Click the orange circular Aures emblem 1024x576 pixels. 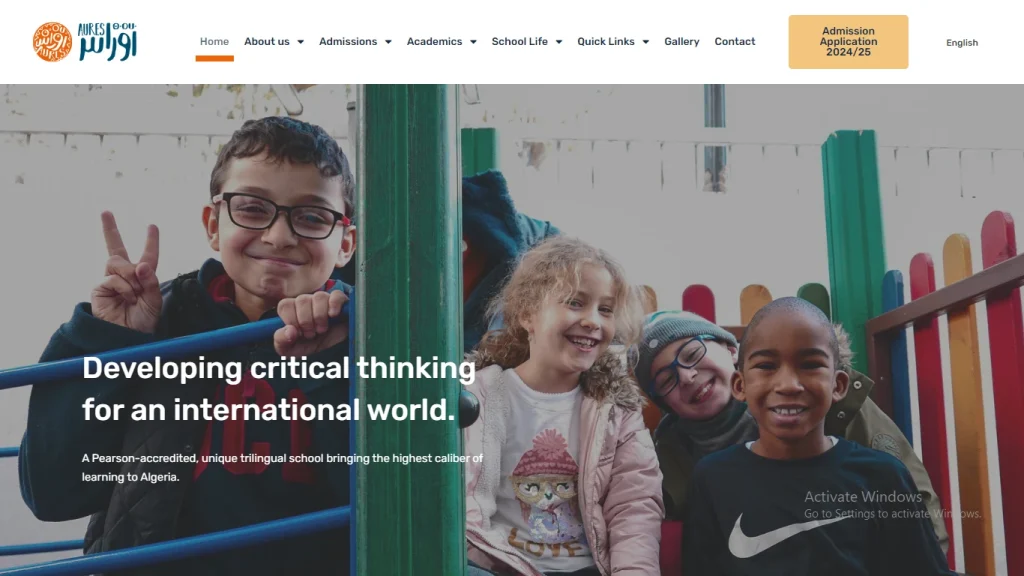point(52,42)
